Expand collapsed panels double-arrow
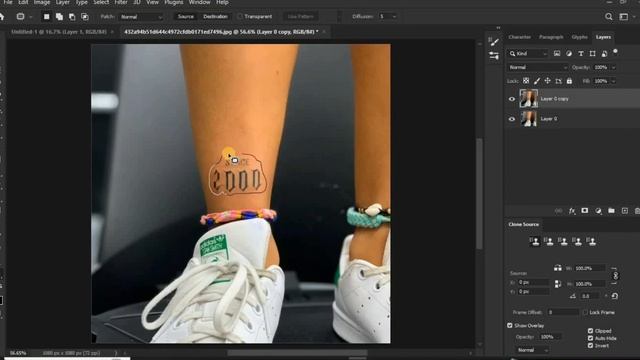The width and height of the screenshot is (640, 360). click(498, 28)
